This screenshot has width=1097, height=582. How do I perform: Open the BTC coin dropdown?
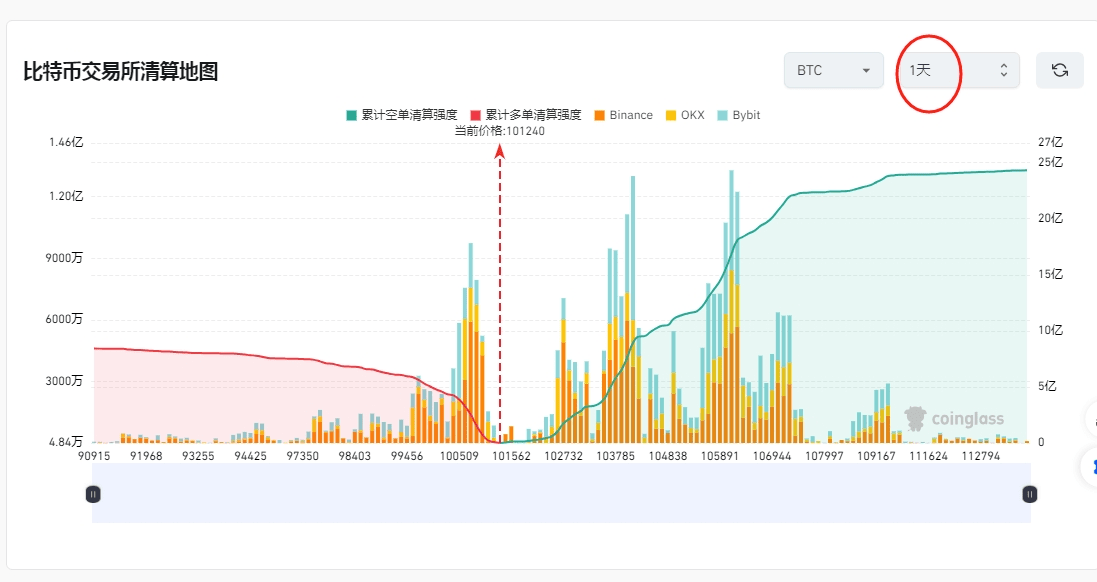point(833,70)
